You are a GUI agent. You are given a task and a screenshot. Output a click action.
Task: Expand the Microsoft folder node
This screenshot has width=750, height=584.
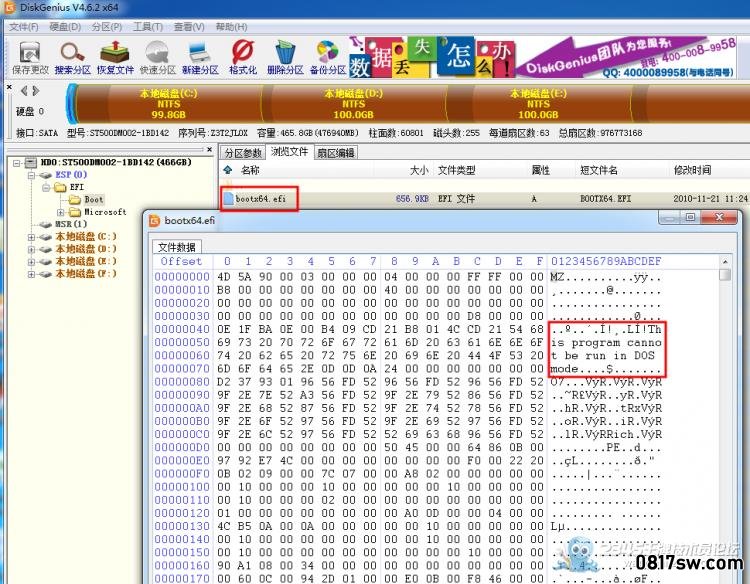pos(61,212)
